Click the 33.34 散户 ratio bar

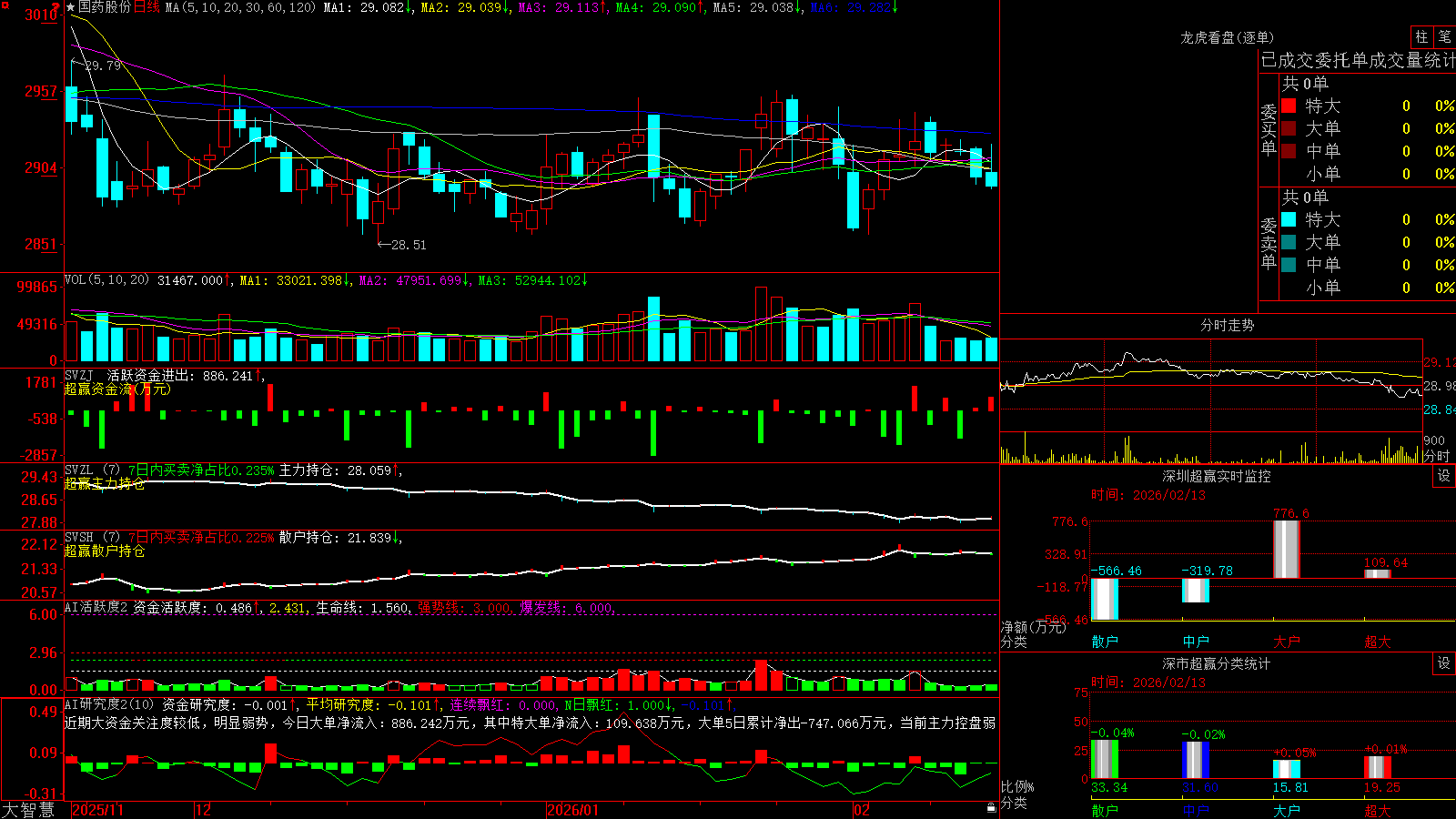1104,759
